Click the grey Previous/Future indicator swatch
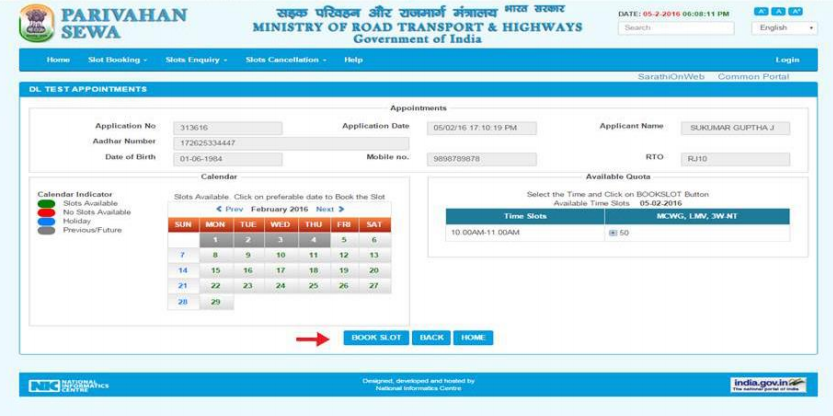This screenshot has width=833, height=416. pos(46,231)
